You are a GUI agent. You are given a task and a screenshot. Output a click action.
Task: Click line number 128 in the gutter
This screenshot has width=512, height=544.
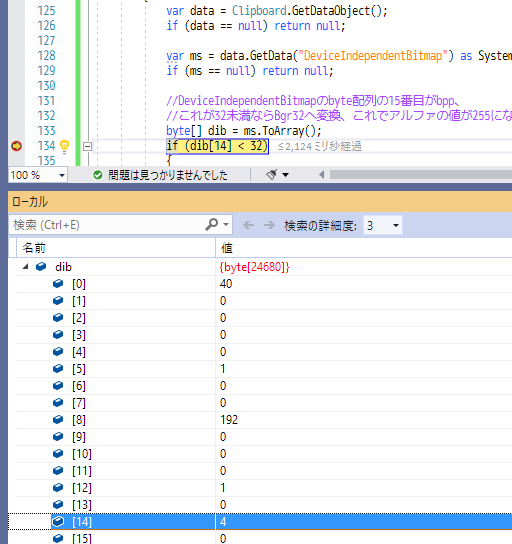pyautogui.click(x=46, y=56)
